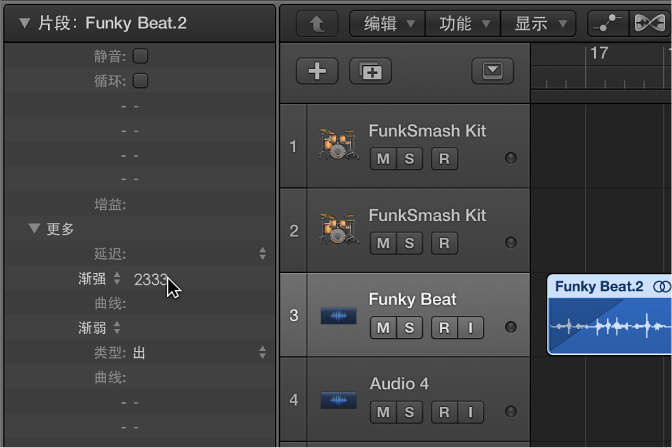Click the automation curve toolbar icon
The height and width of the screenshot is (448, 672).
coord(608,22)
